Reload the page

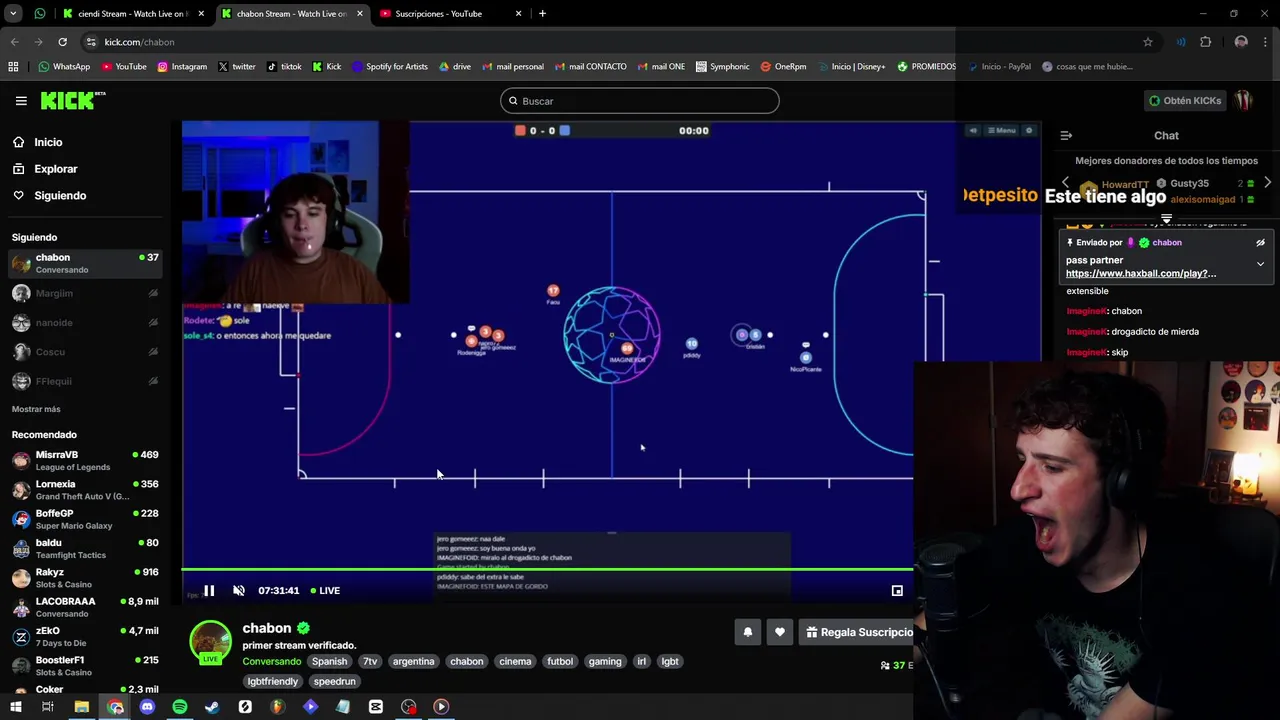[62, 42]
